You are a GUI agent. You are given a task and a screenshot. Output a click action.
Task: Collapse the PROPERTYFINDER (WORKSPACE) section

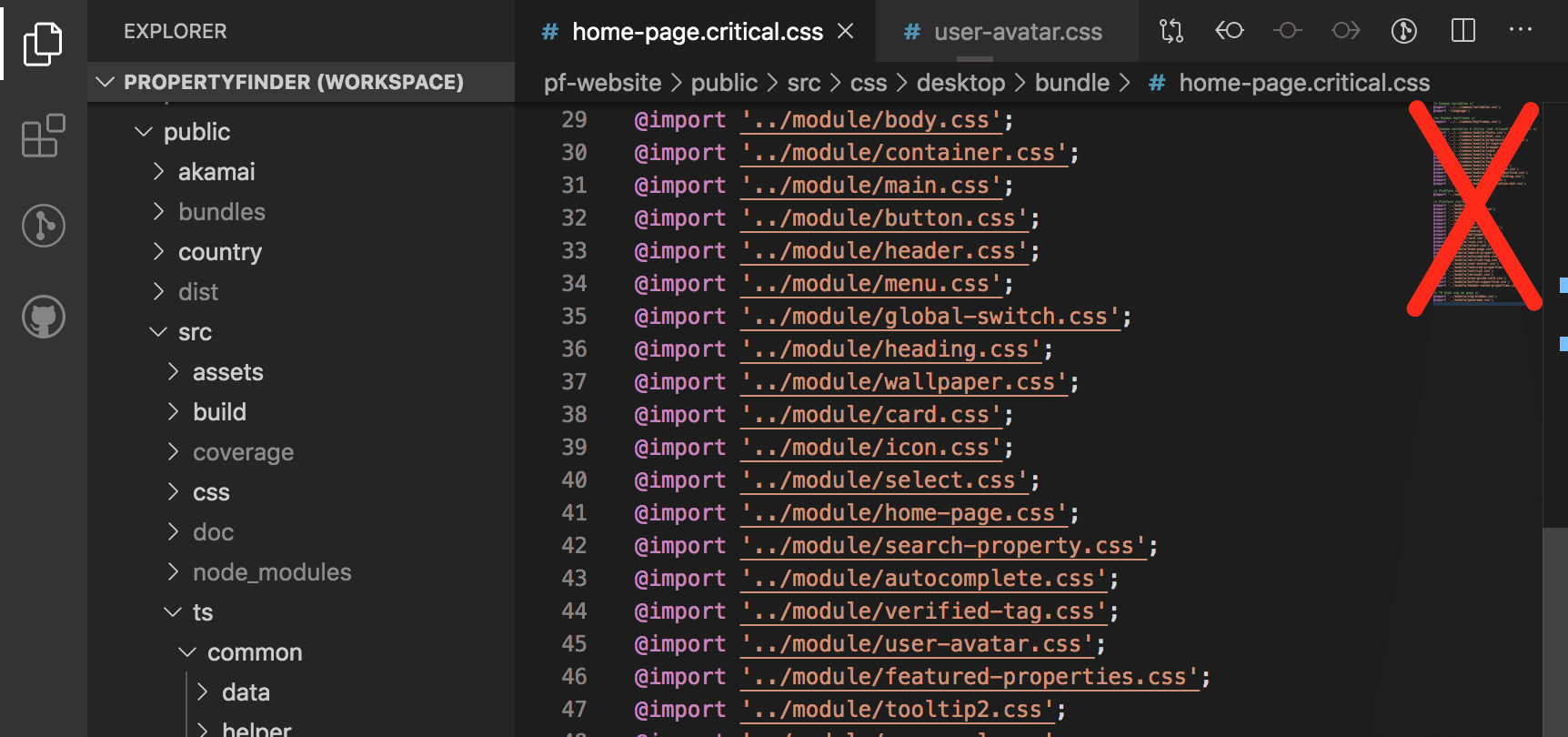tap(106, 83)
